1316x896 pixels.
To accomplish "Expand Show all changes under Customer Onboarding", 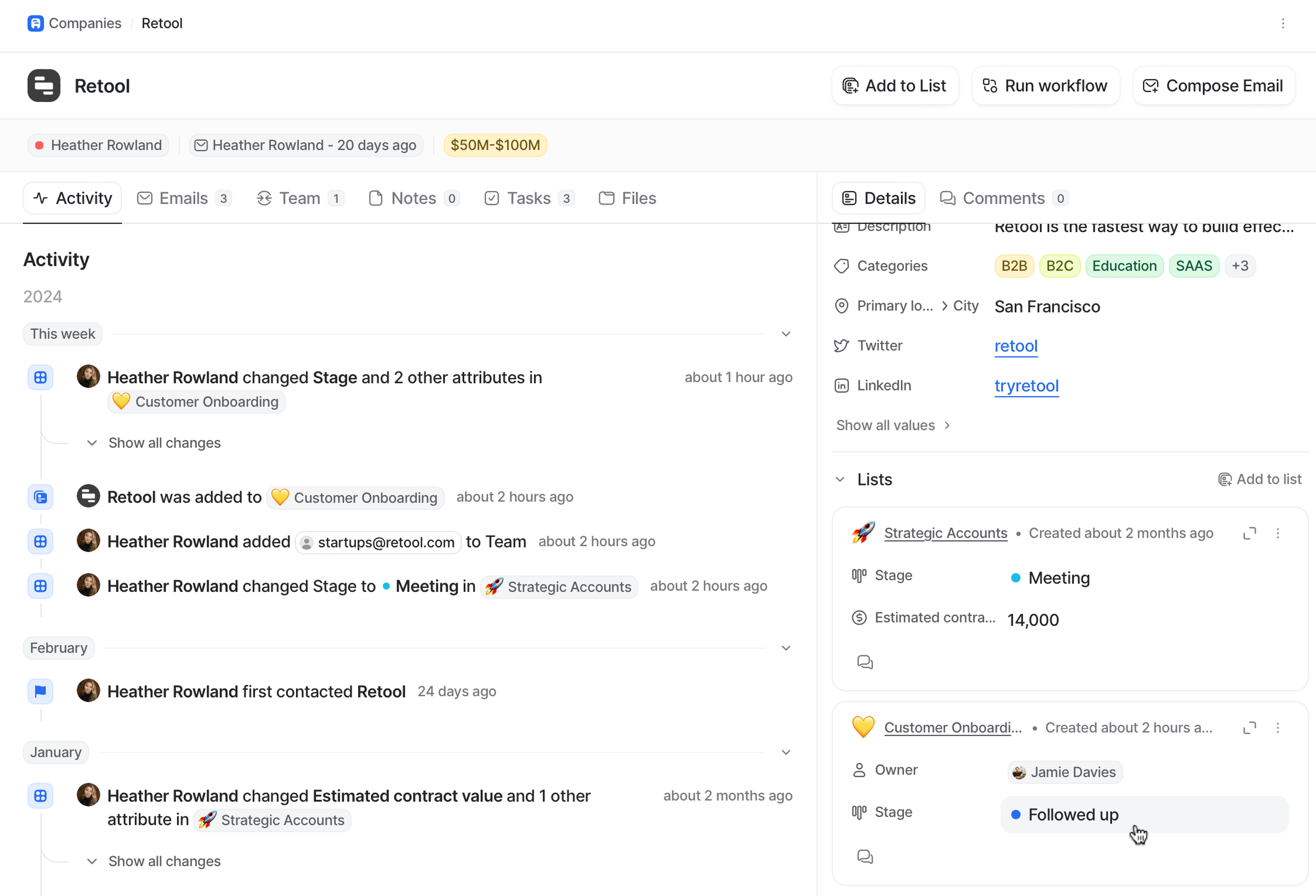I will coord(164,443).
